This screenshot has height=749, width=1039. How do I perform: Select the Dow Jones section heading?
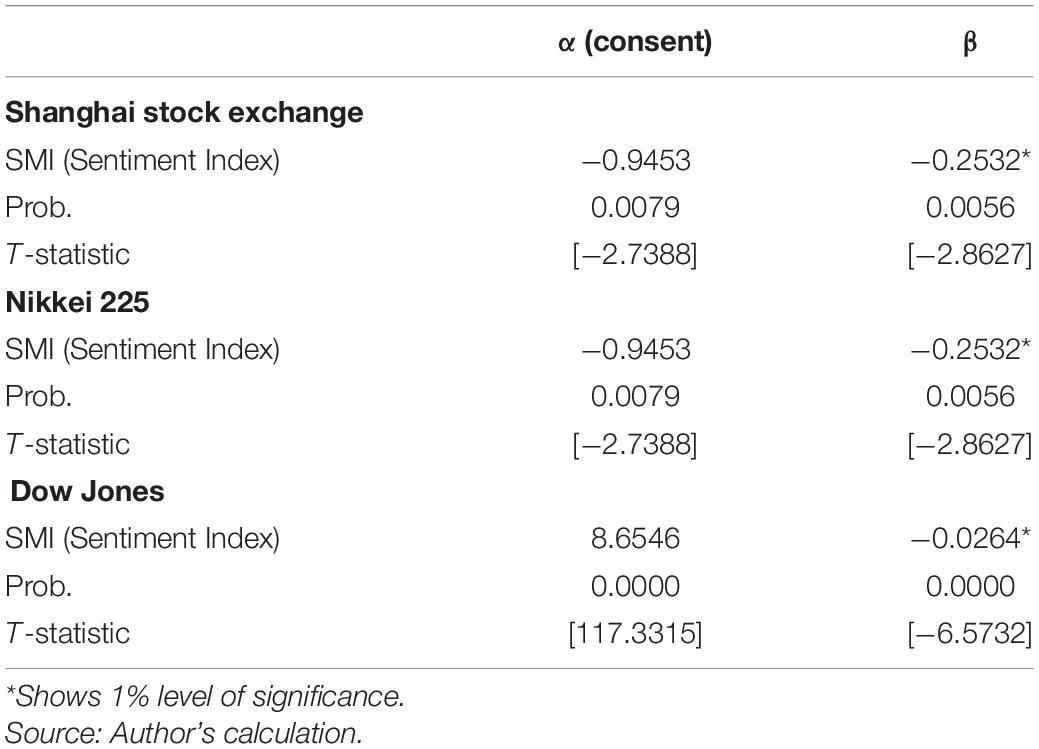tap(87, 491)
